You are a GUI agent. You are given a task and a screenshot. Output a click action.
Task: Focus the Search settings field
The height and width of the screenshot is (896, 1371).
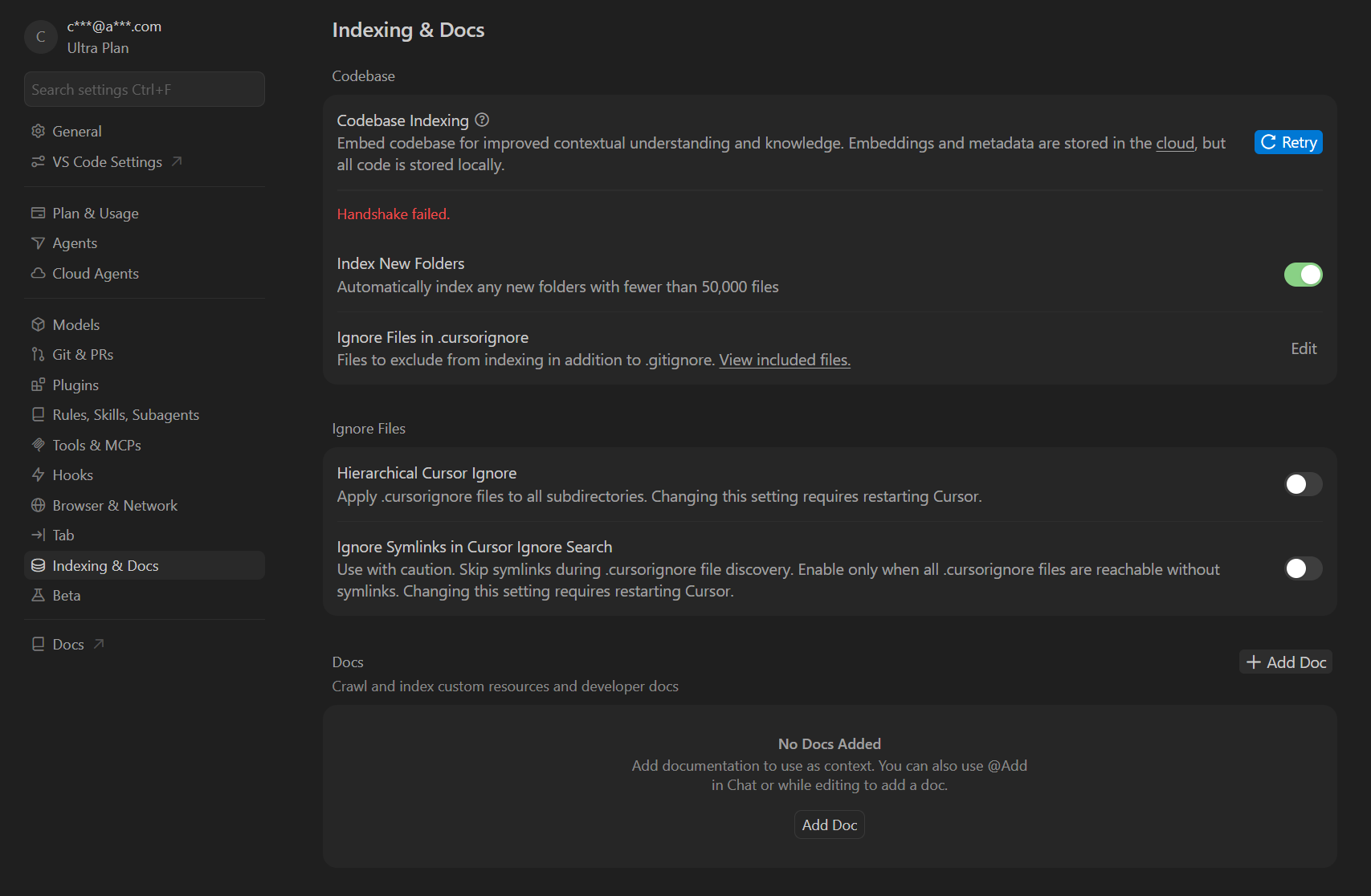coord(145,89)
